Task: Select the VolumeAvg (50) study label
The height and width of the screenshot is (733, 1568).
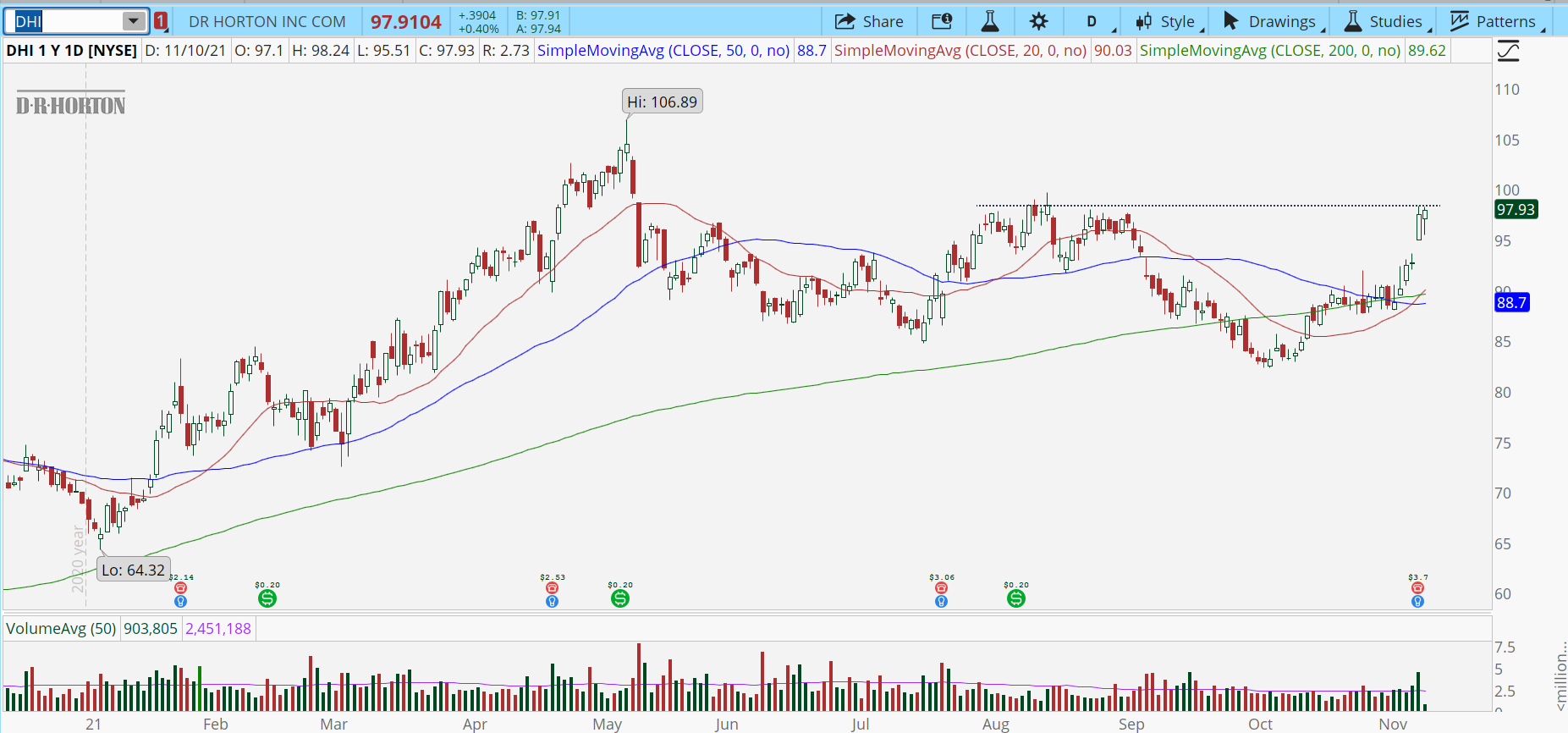Action: (61, 629)
